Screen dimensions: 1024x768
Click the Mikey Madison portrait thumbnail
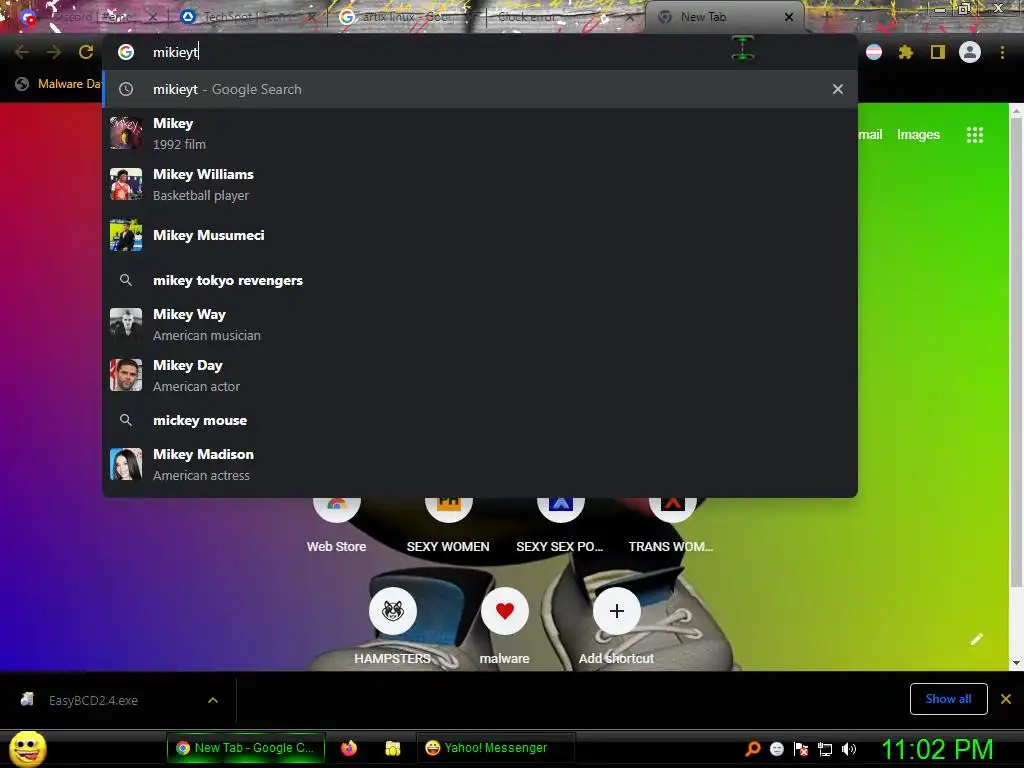126,464
